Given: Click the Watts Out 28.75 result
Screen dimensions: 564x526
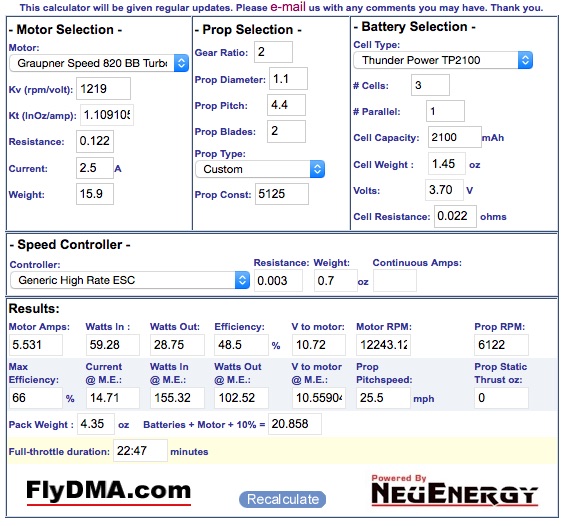Looking at the screenshot, I should [x=177, y=345].
